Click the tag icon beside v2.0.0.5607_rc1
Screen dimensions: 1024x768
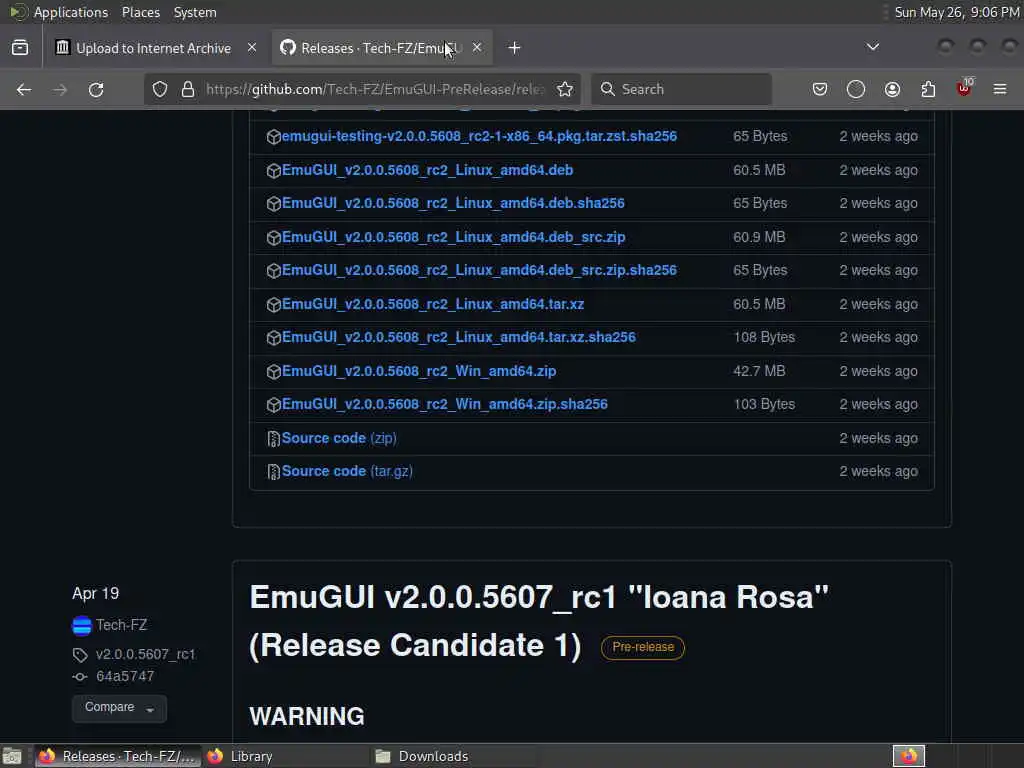(80, 654)
